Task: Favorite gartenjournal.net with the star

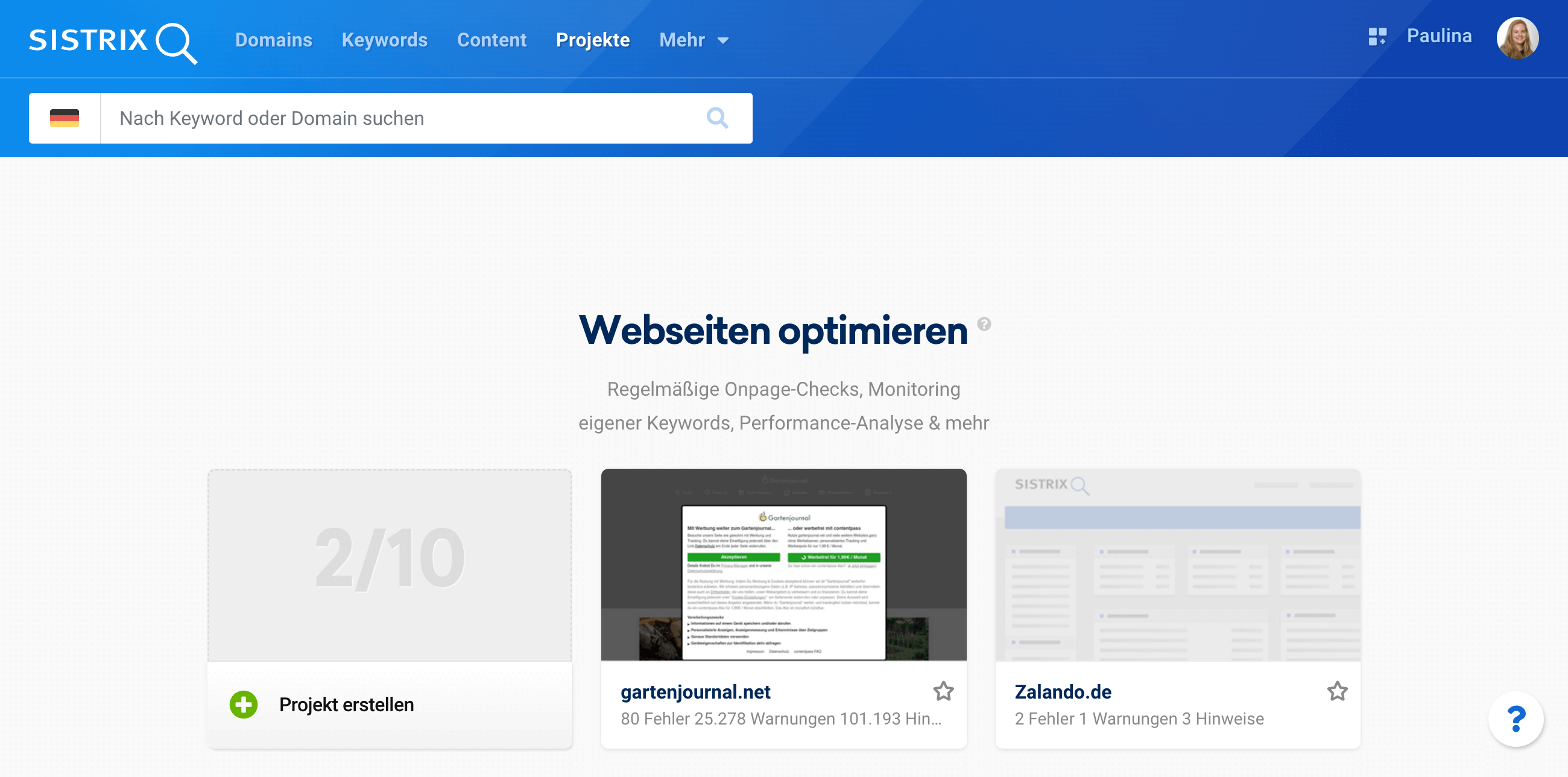Action: pyautogui.click(x=943, y=691)
